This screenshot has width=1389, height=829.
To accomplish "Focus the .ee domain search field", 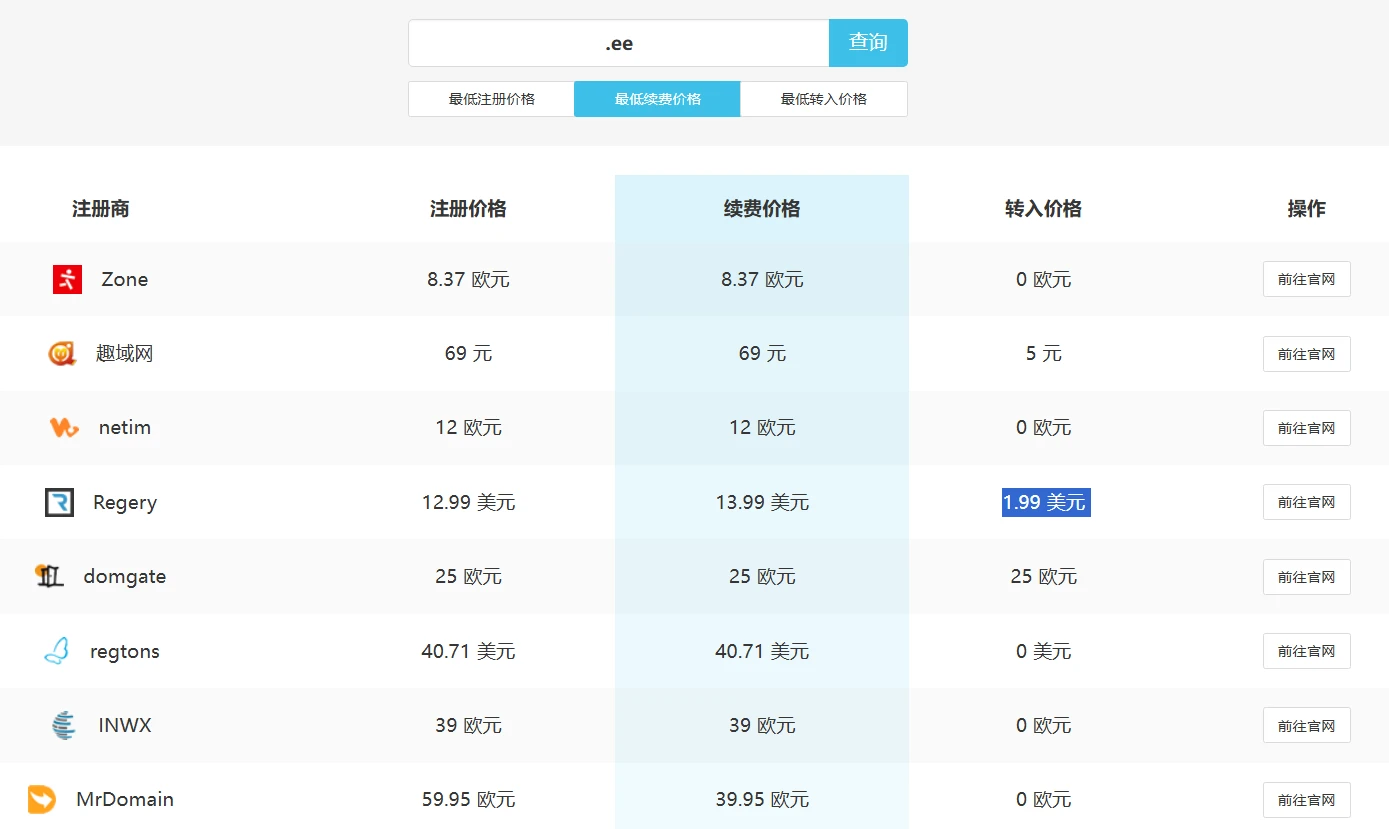I will 618,43.
